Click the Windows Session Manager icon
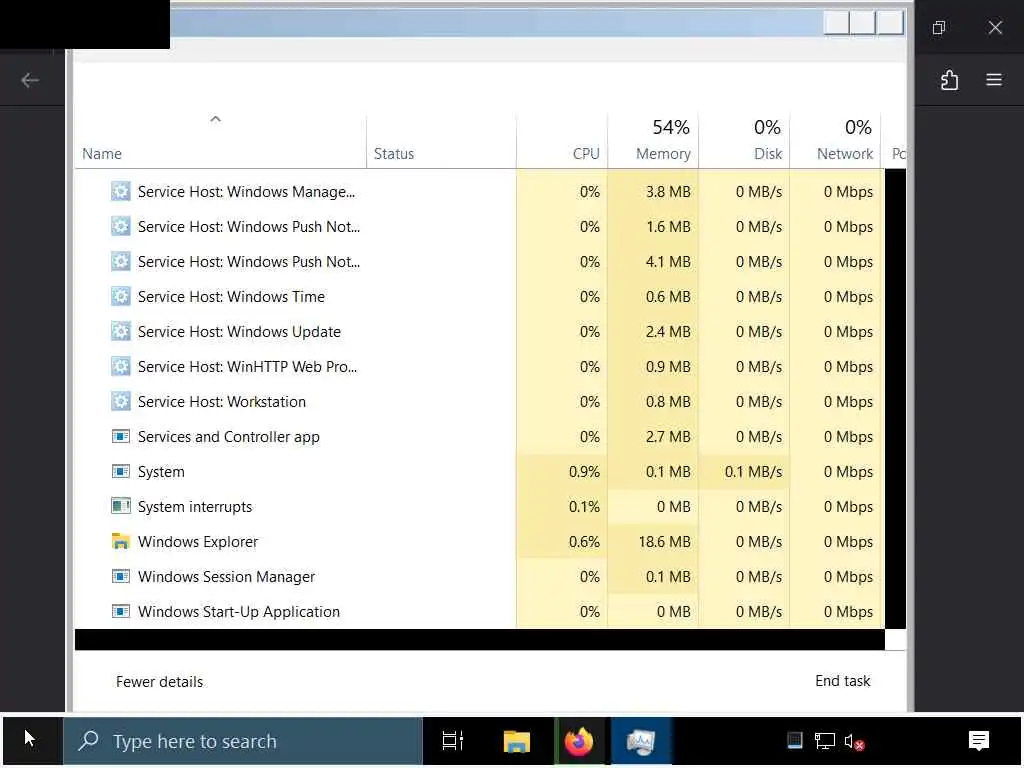Viewport: 1024px width, 768px height. 121,577
